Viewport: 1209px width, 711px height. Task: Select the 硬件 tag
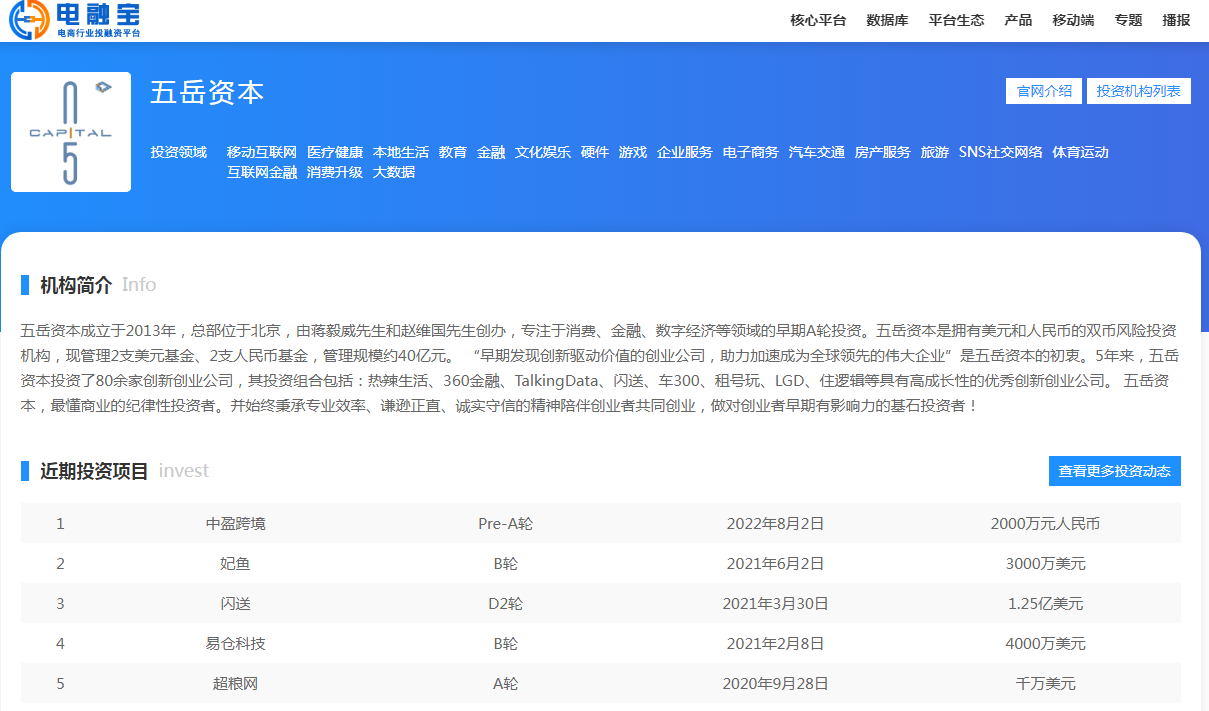click(x=595, y=152)
